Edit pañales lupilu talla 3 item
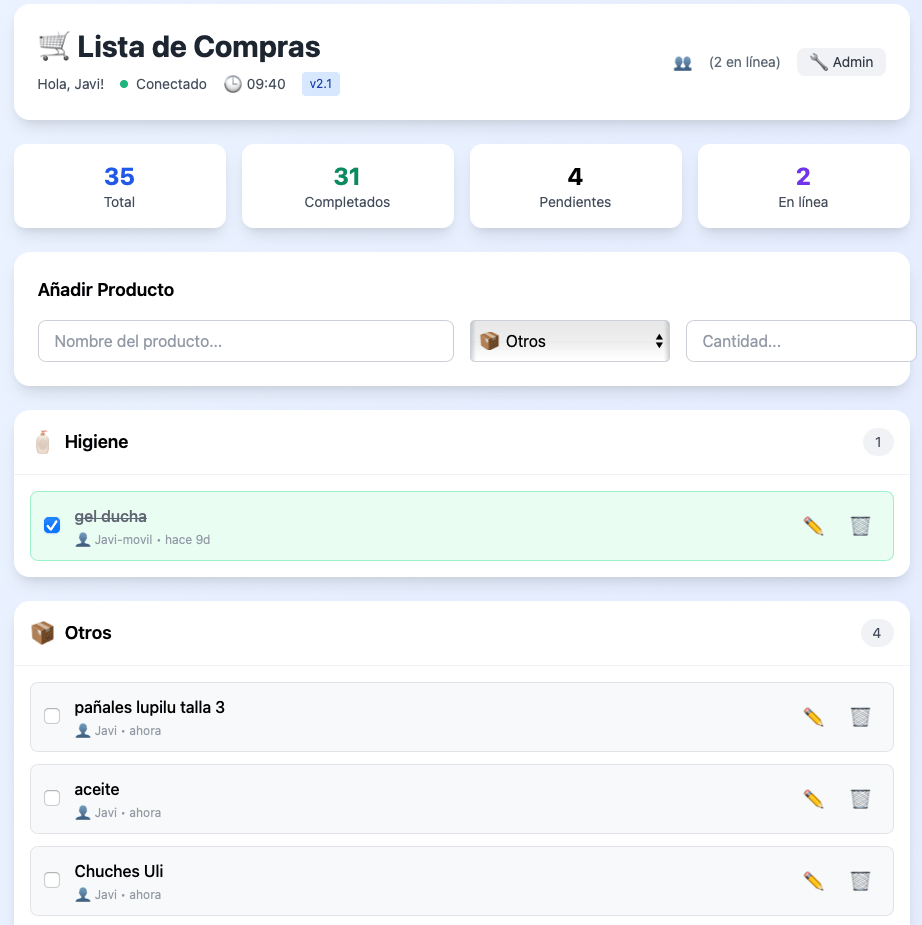 pyautogui.click(x=813, y=717)
